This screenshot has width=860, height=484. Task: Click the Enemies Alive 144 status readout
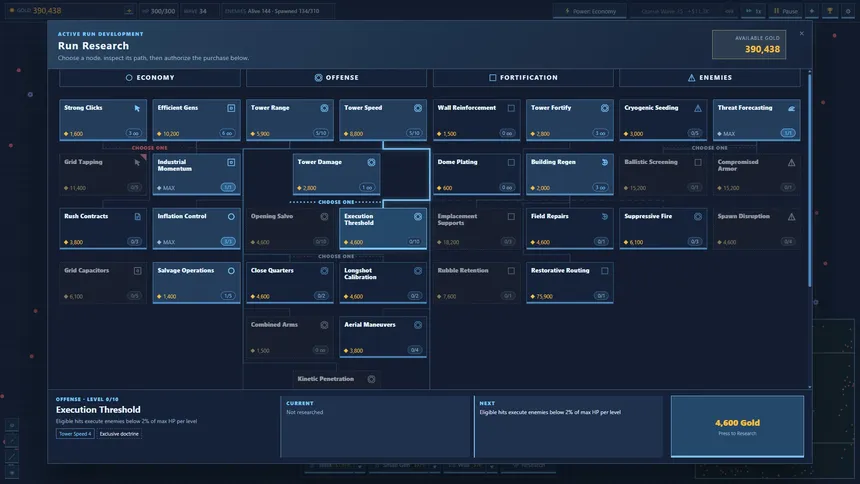[x=279, y=11]
